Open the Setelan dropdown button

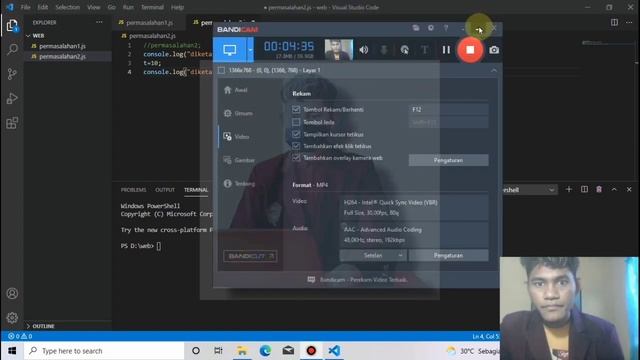tap(373, 256)
